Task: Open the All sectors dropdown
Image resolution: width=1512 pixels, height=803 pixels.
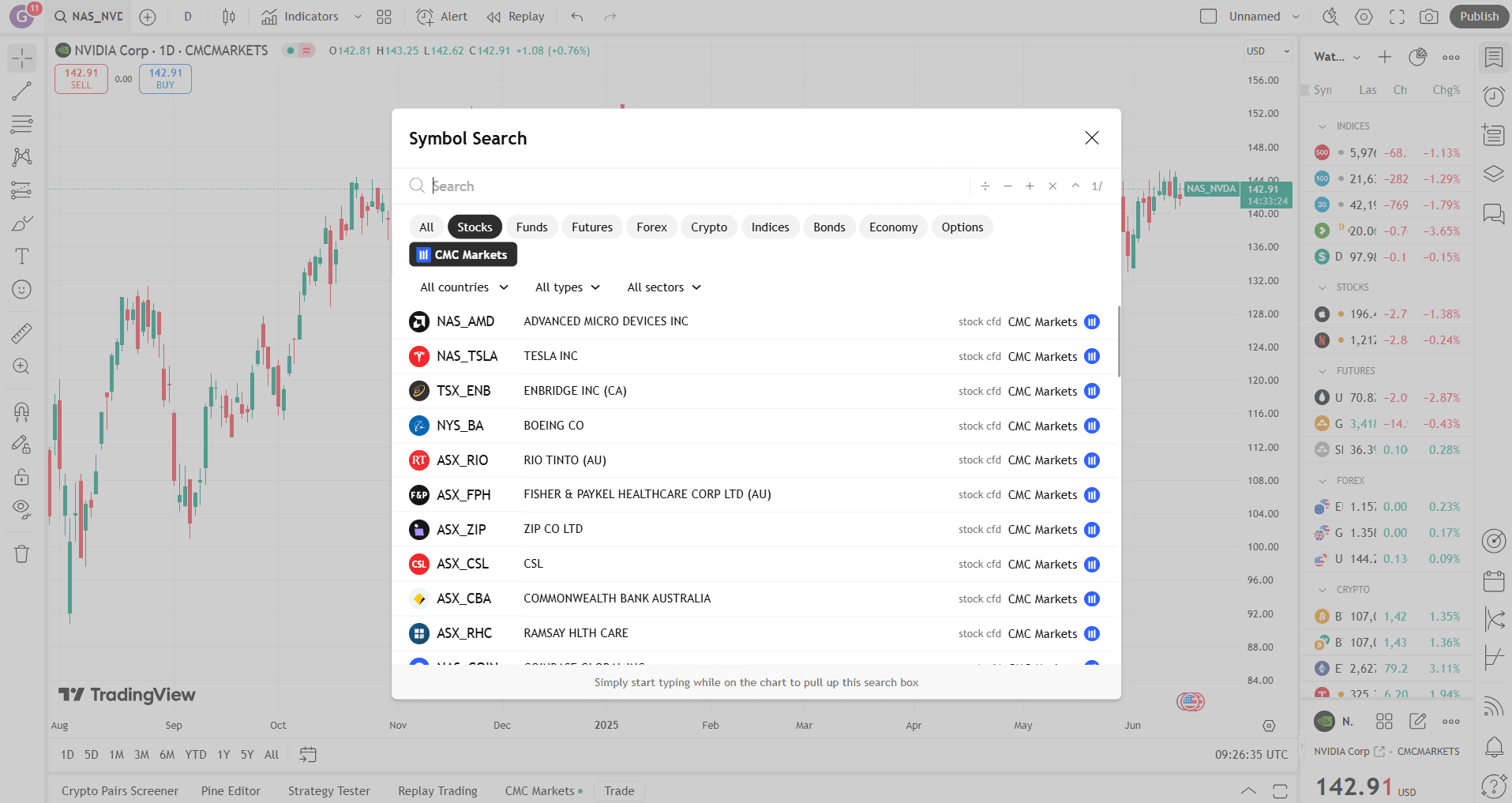Action: click(x=664, y=287)
